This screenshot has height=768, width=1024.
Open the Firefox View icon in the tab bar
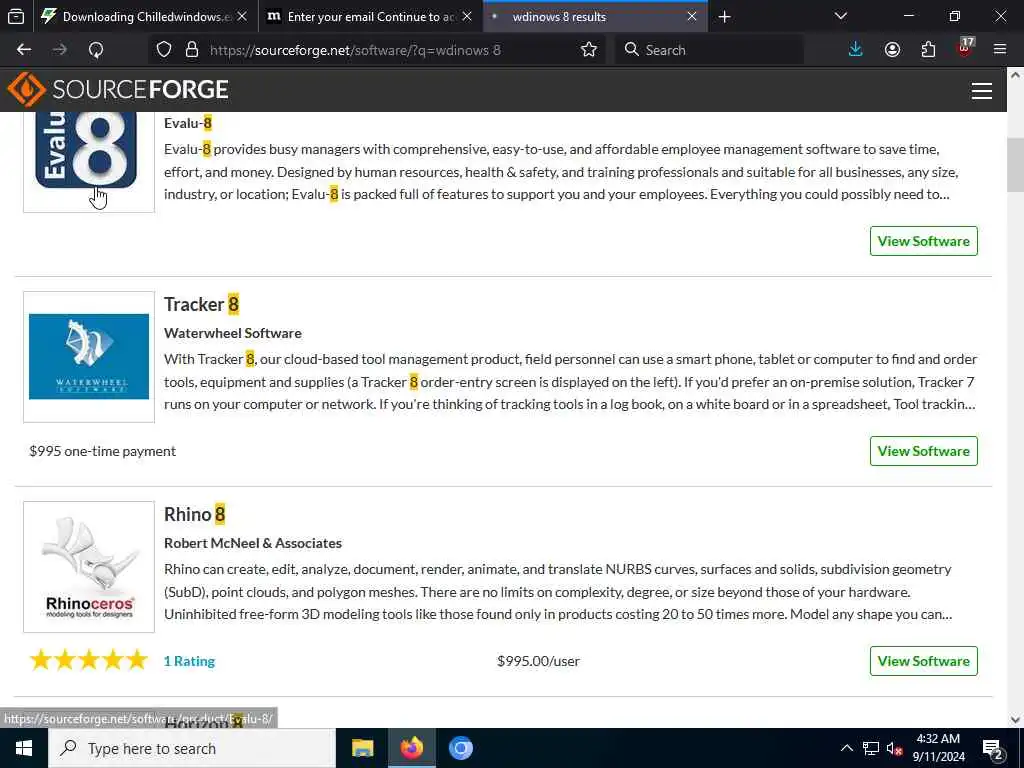point(16,16)
